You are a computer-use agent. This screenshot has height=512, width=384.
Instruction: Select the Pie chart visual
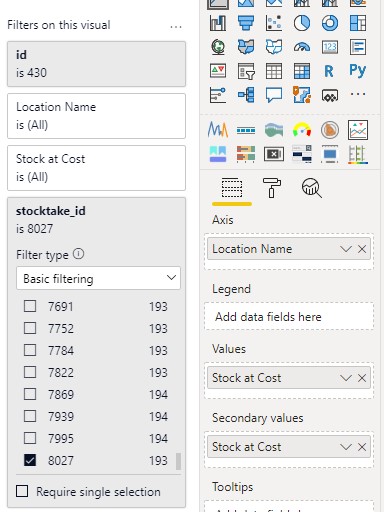(x=302, y=23)
